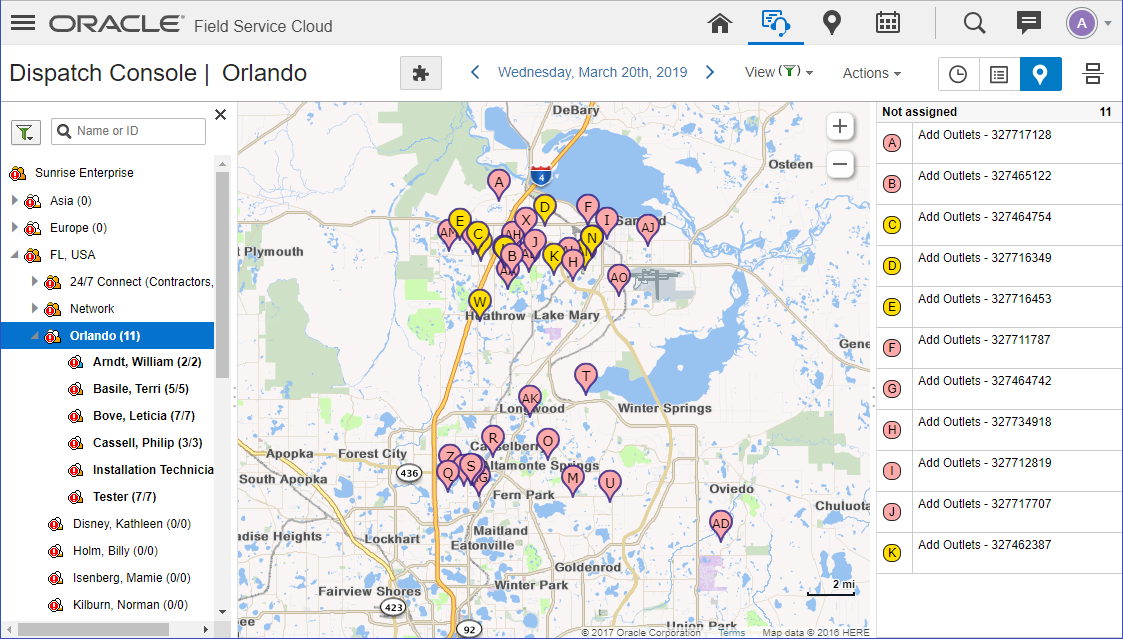Image resolution: width=1123 pixels, height=639 pixels.
Task: Expand the 24/7 Connect node
Action: point(34,282)
